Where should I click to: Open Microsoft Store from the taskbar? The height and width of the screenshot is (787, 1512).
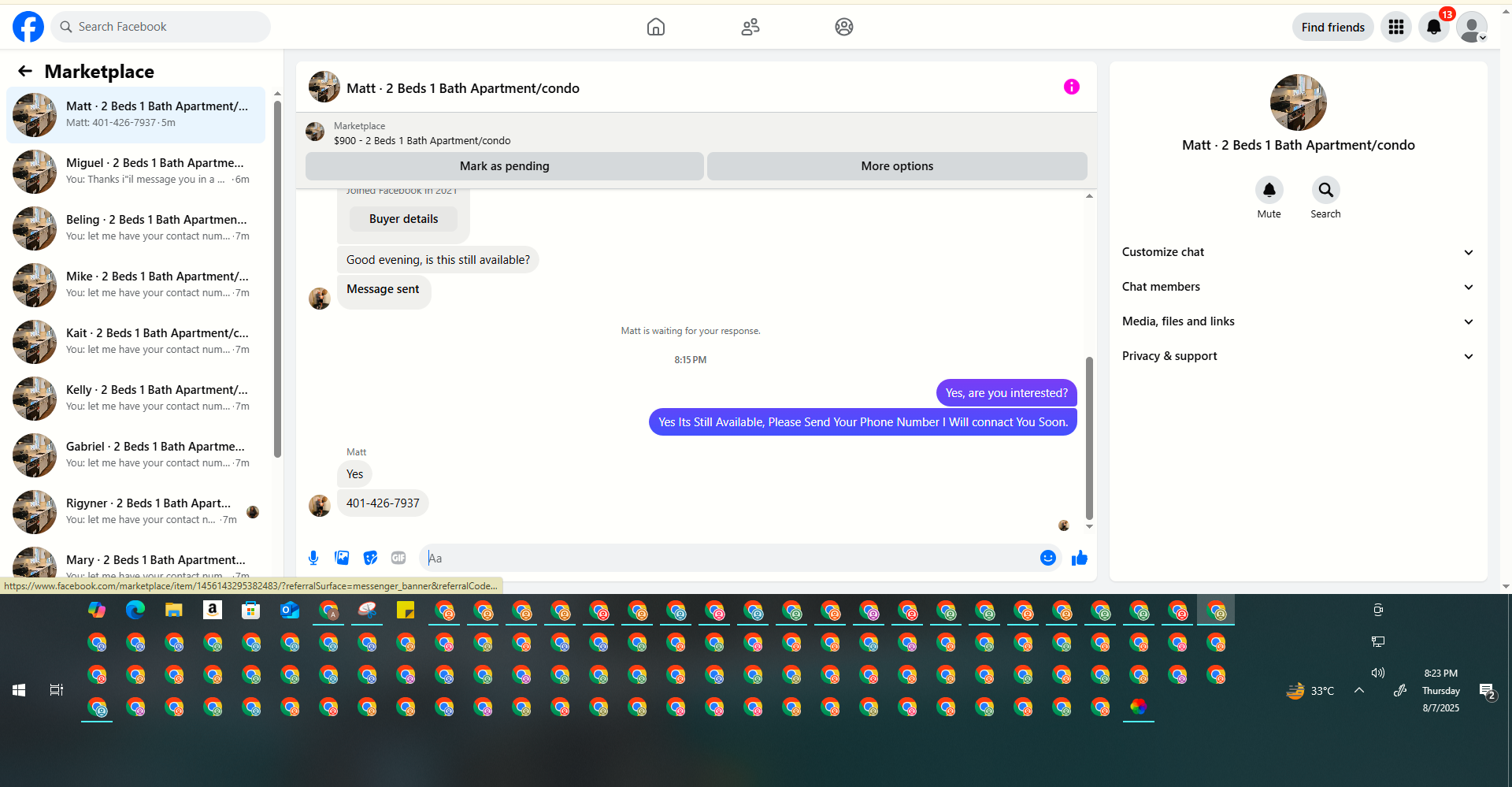pos(251,610)
